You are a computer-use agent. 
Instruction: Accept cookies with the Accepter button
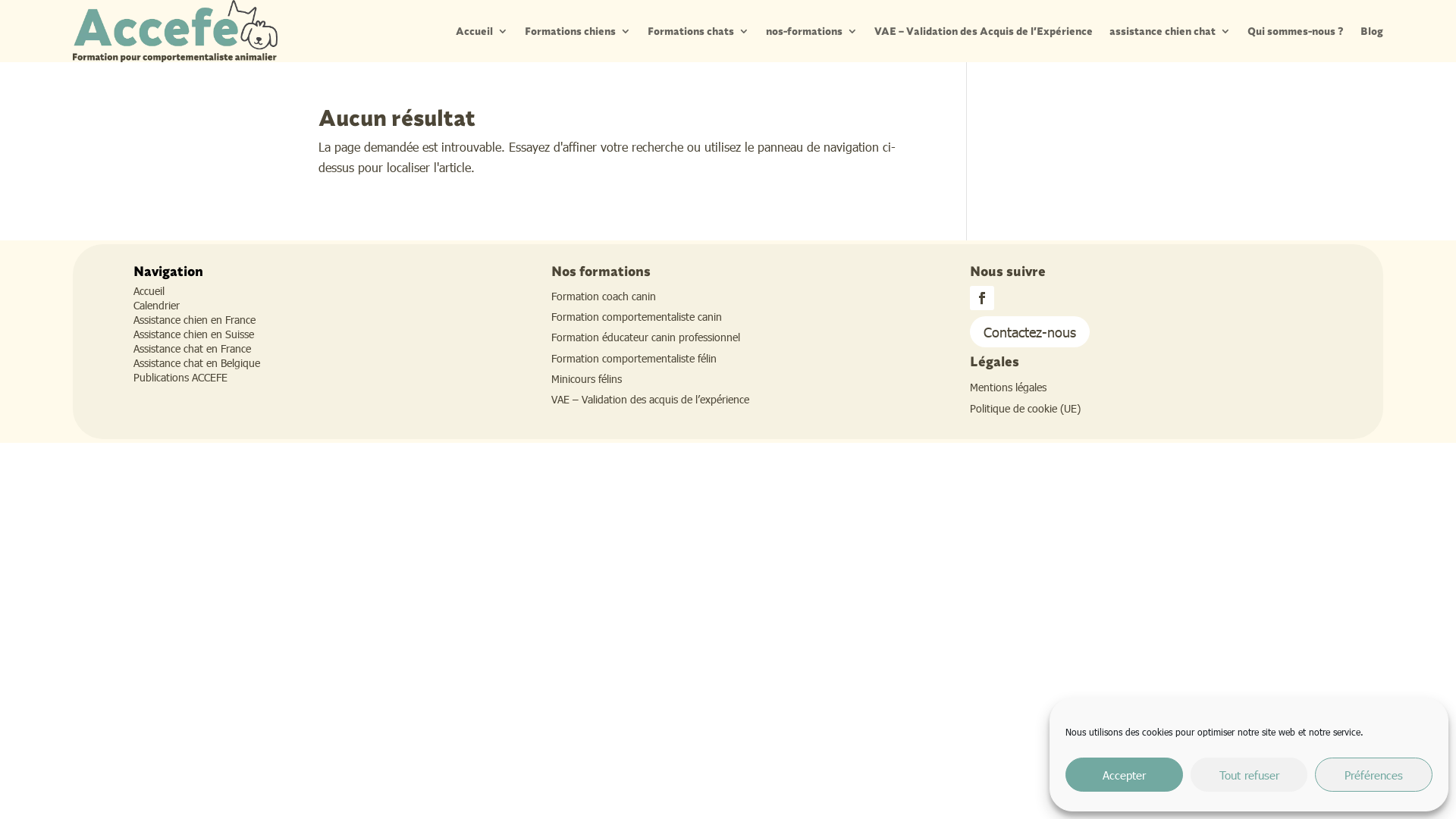coord(1124,774)
